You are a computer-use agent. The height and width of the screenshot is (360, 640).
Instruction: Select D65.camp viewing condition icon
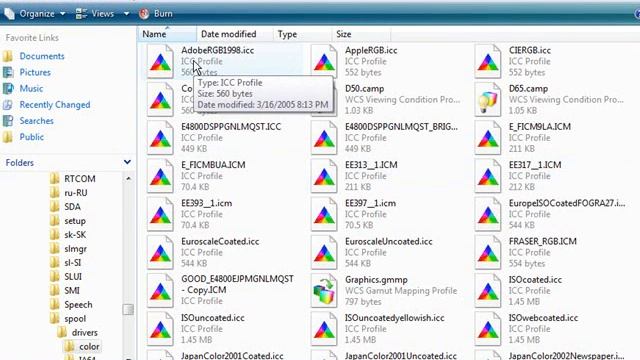coord(488,100)
